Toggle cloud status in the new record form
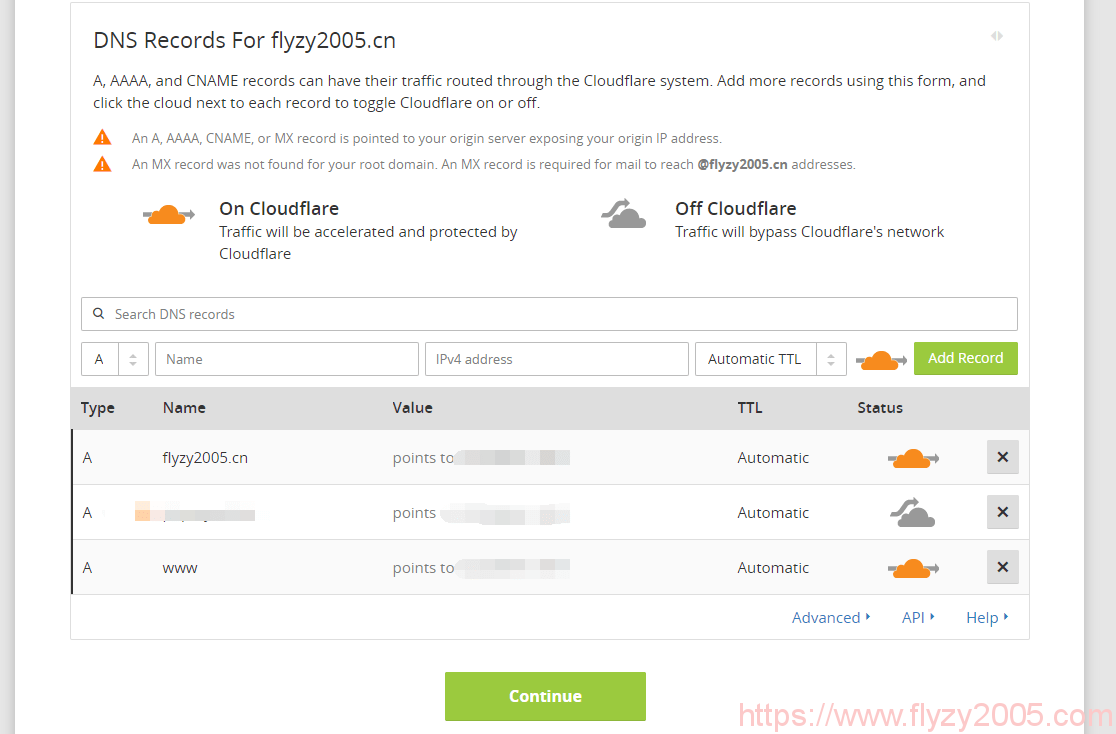1116x734 pixels. tap(881, 360)
